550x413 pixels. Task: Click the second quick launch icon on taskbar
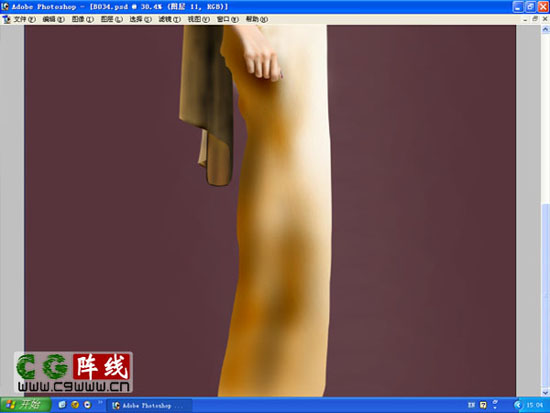(x=75, y=405)
